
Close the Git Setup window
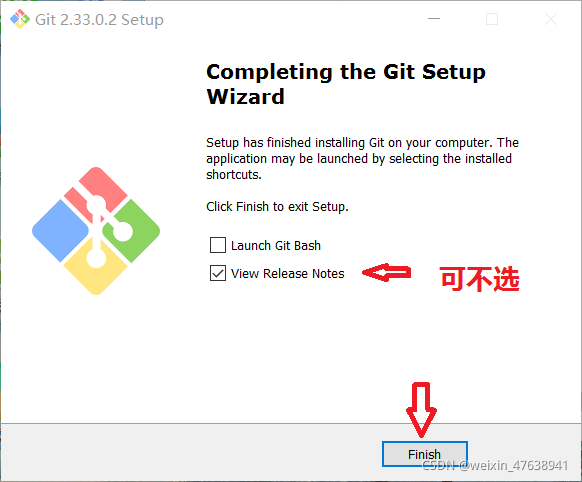point(551,19)
